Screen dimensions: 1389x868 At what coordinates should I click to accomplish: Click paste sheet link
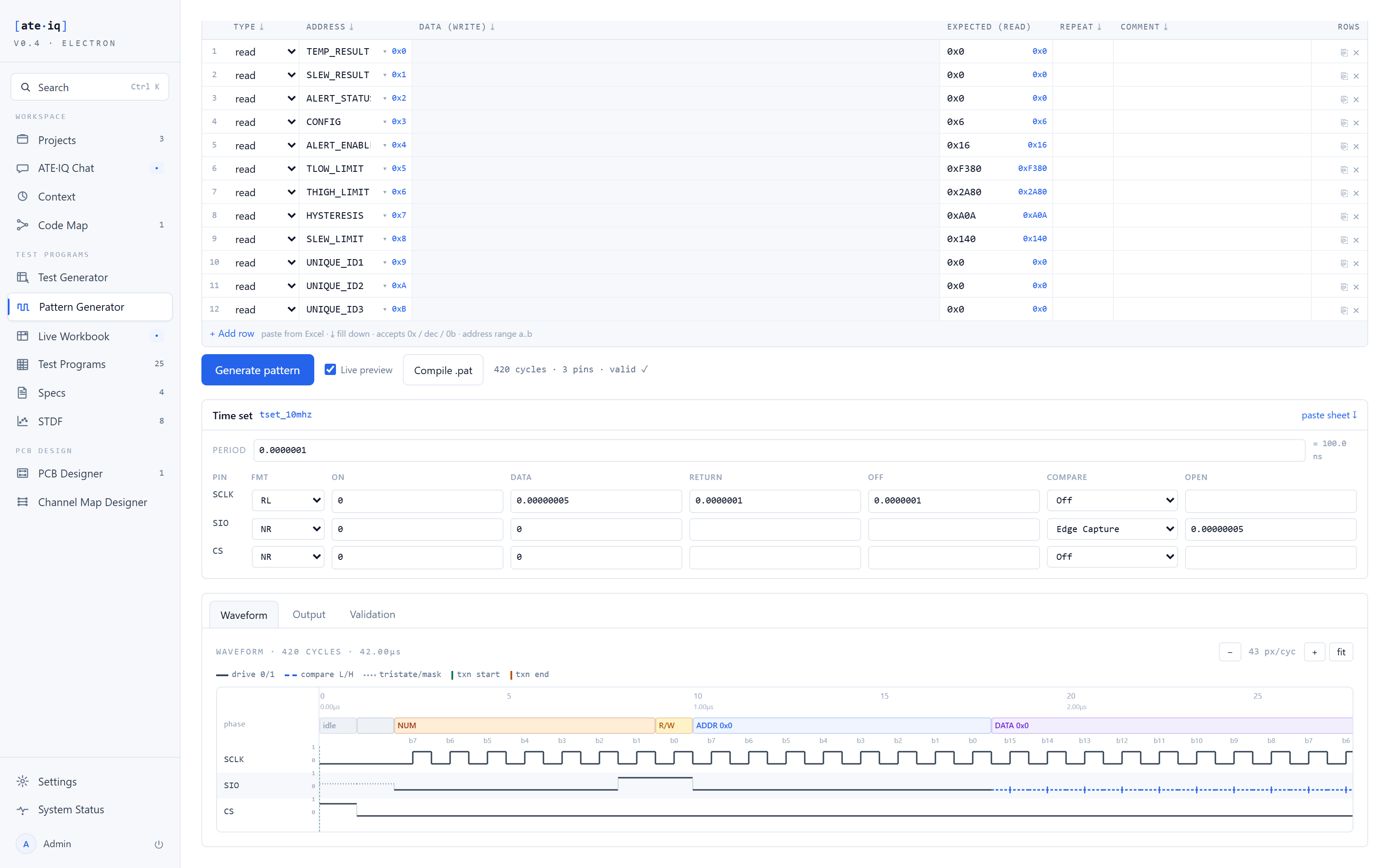pos(1329,414)
